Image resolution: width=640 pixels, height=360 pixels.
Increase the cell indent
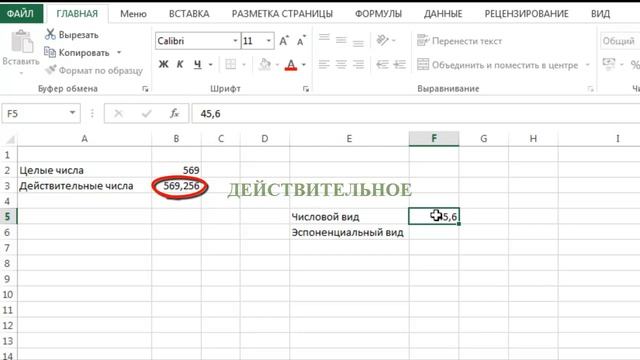click(400, 64)
